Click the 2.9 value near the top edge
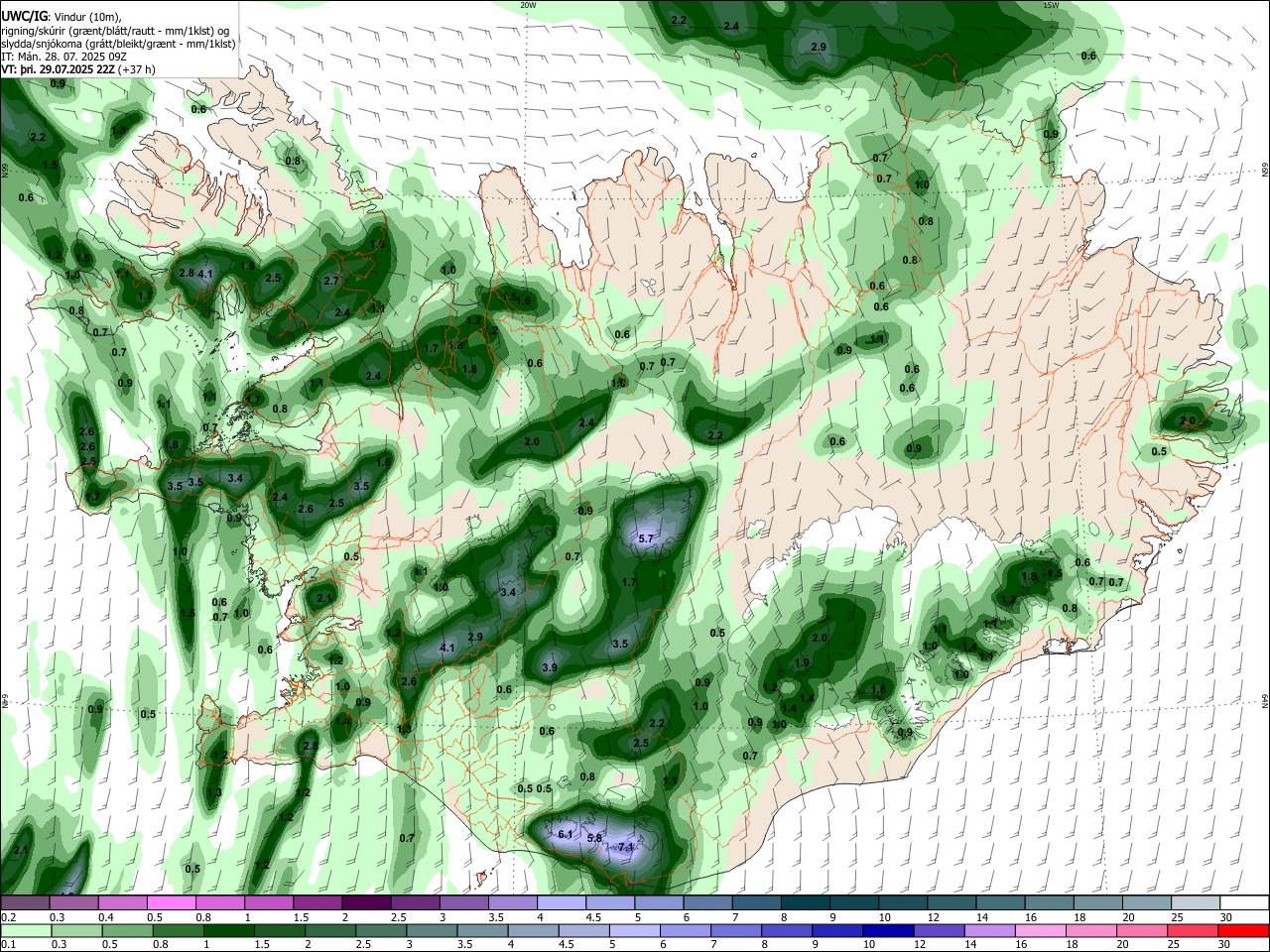The image size is (1270, 952). (x=819, y=47)
